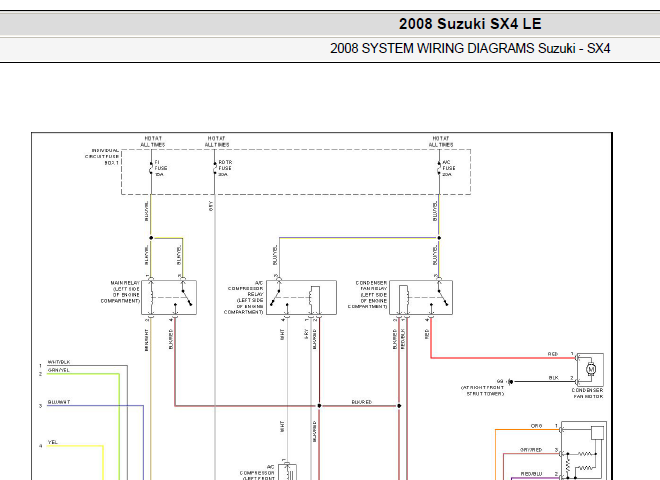Screen dimensions: 660x480
Task: Click the GRY/RED wire label
Action: pyautogui.click(x=531, y=450)
